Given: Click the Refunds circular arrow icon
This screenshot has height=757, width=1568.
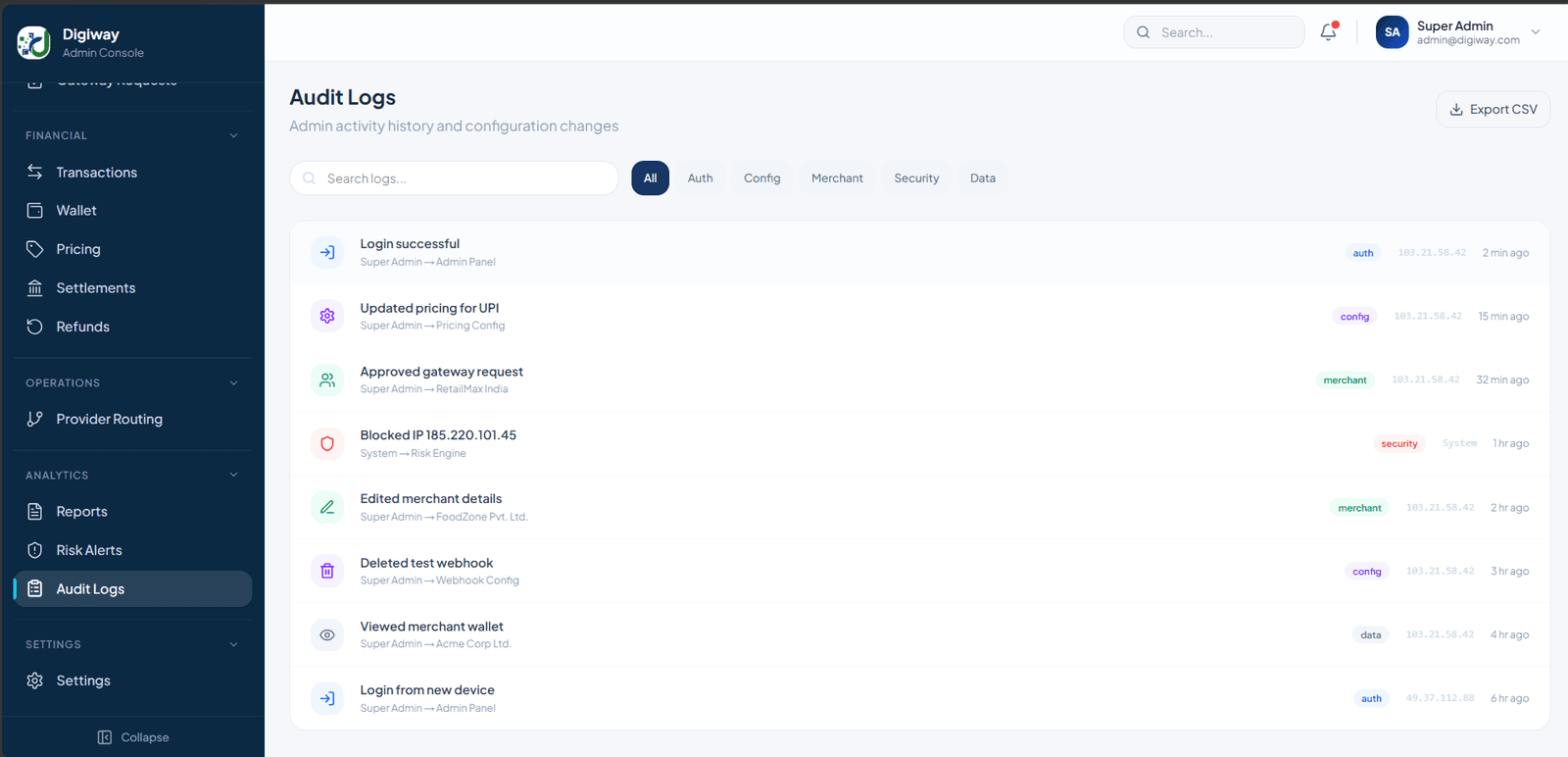Looking at the screenshot, I should click(x=35, y=327).
